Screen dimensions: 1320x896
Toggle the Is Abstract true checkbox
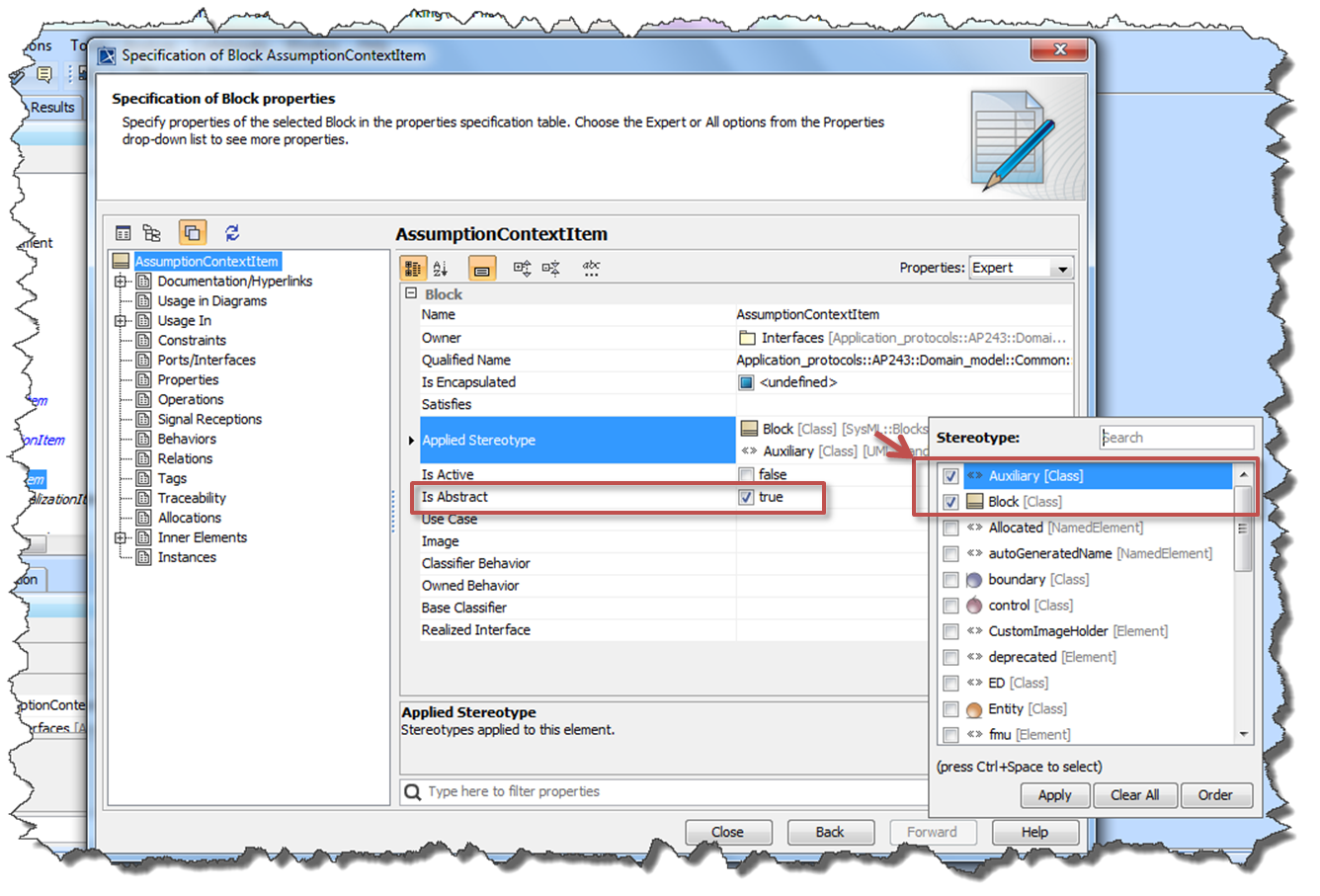[x=746, y=497]
